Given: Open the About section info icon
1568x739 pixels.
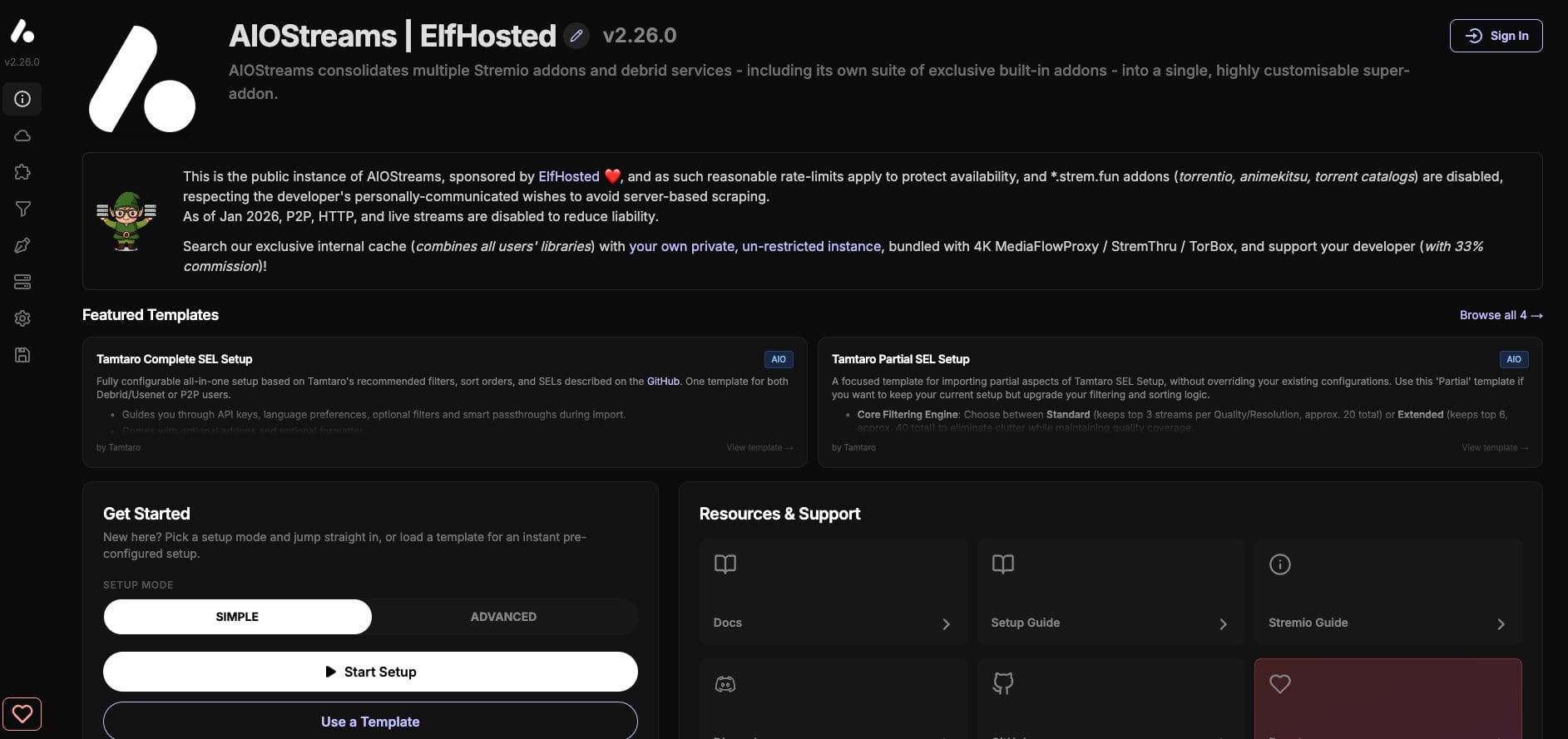Looking at the screenshot, I should click(22, 99).
